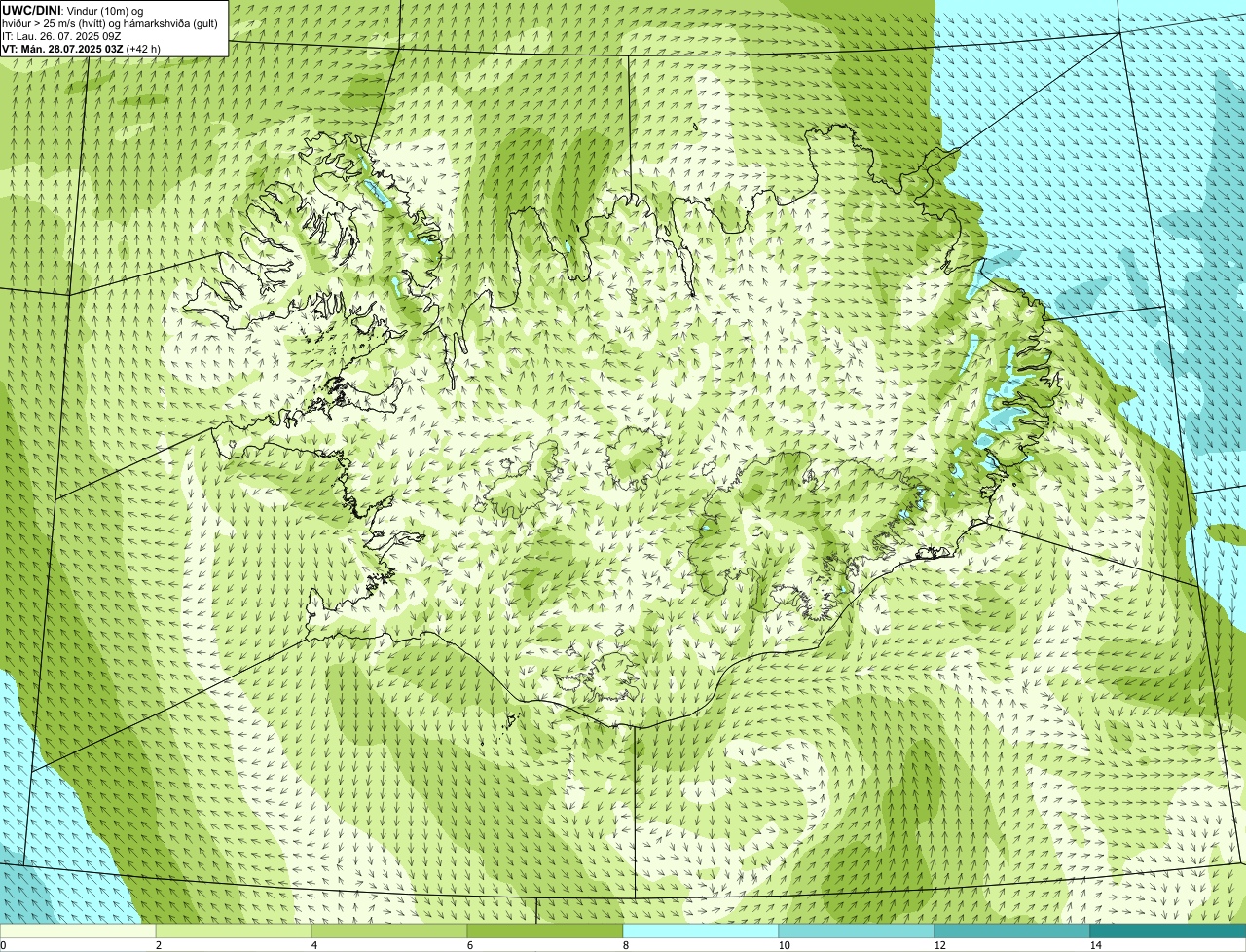Click the 0–2 m/s pale yellow legend swatch
1246x952 pixels.
pyautogui.click(x=78, y=931)
